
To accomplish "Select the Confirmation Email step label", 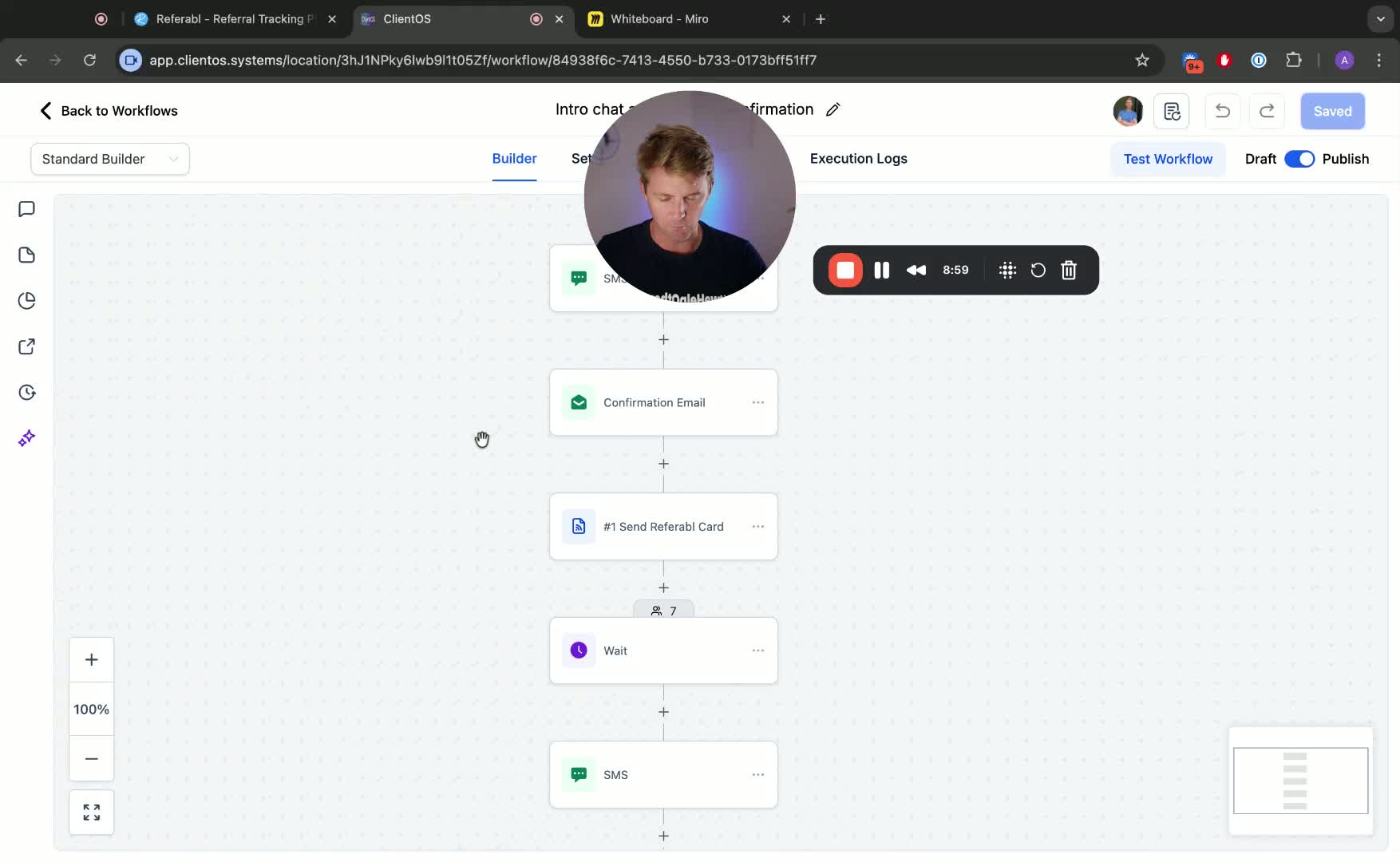I will (x=655, y=403).
